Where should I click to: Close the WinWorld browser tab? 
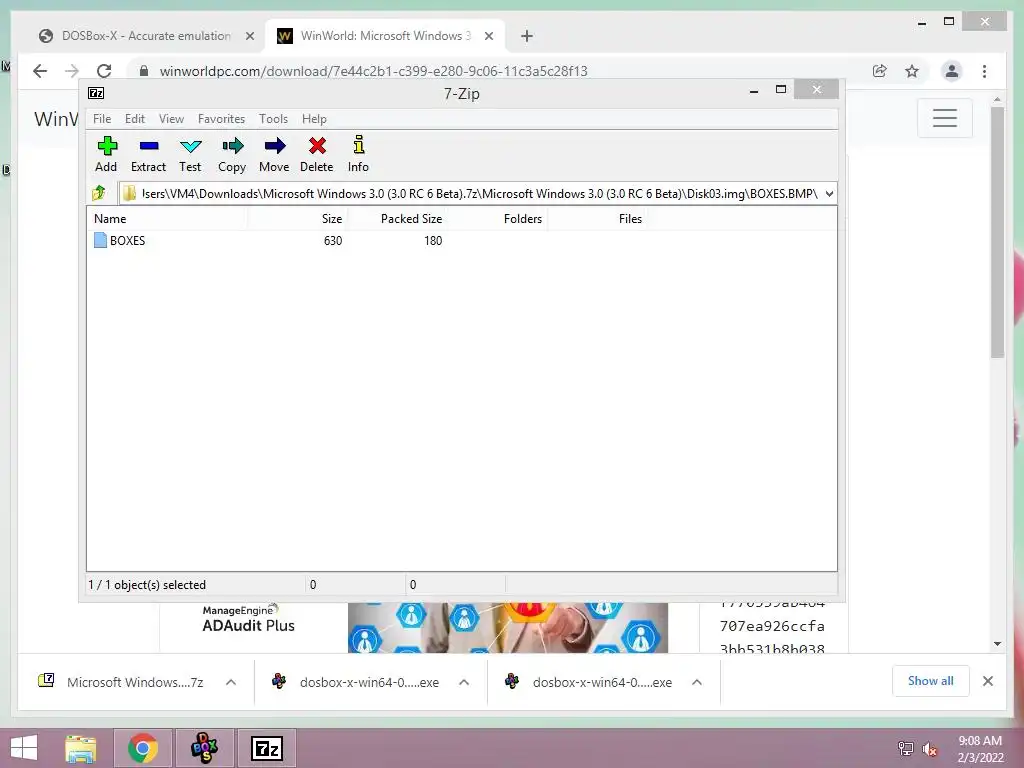point(488,37)
